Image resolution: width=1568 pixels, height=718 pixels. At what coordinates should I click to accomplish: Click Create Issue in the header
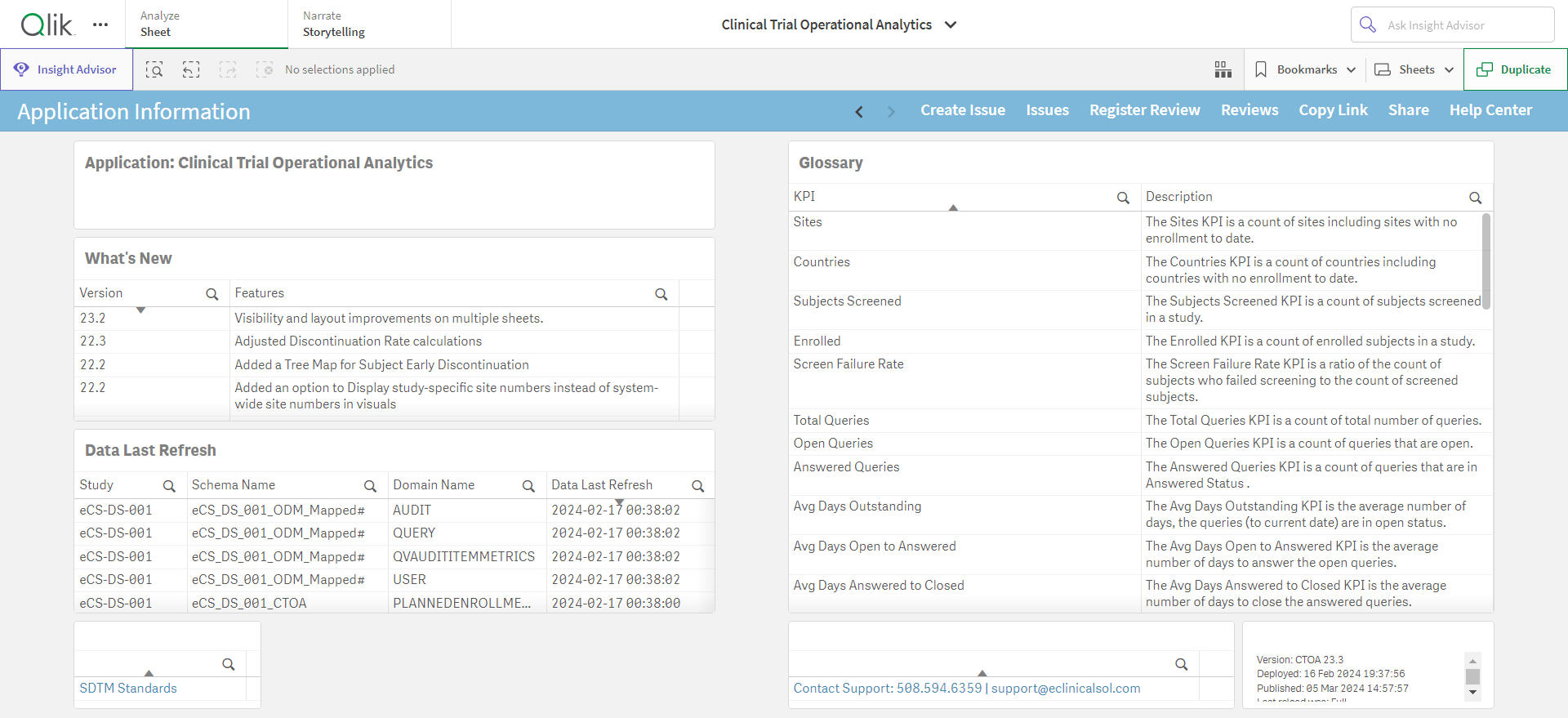click(x=963, y=110)
